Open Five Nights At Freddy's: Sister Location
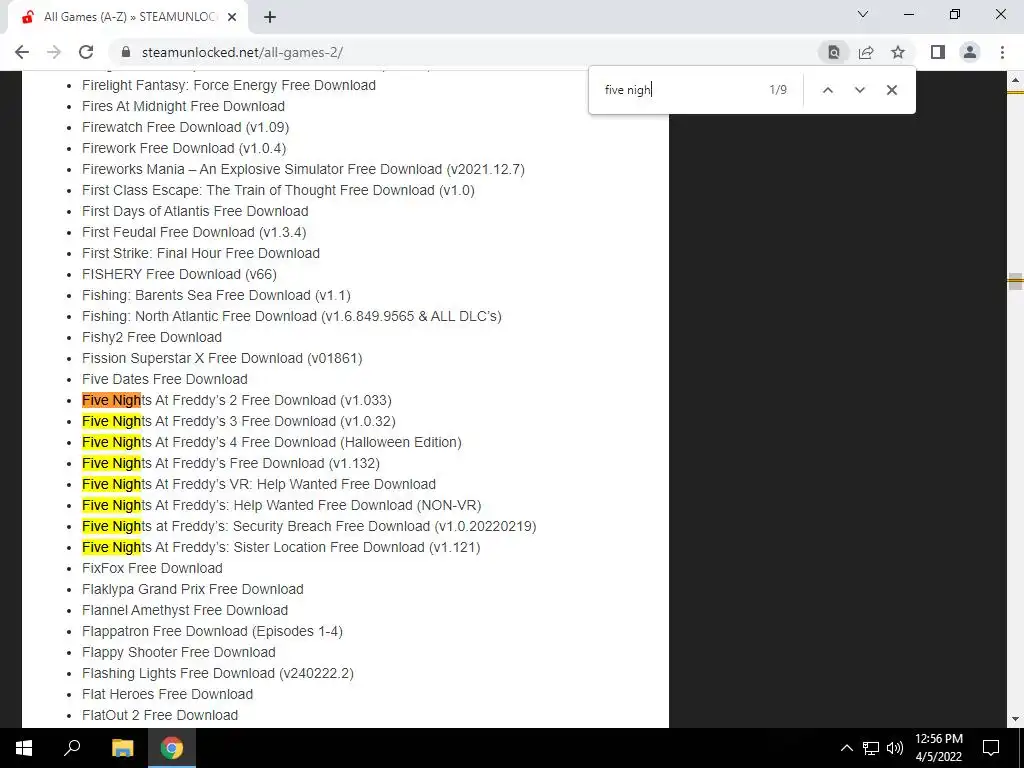Viewport: 1024px width, 768px height. pyautogui.click(x=281, y=547)
